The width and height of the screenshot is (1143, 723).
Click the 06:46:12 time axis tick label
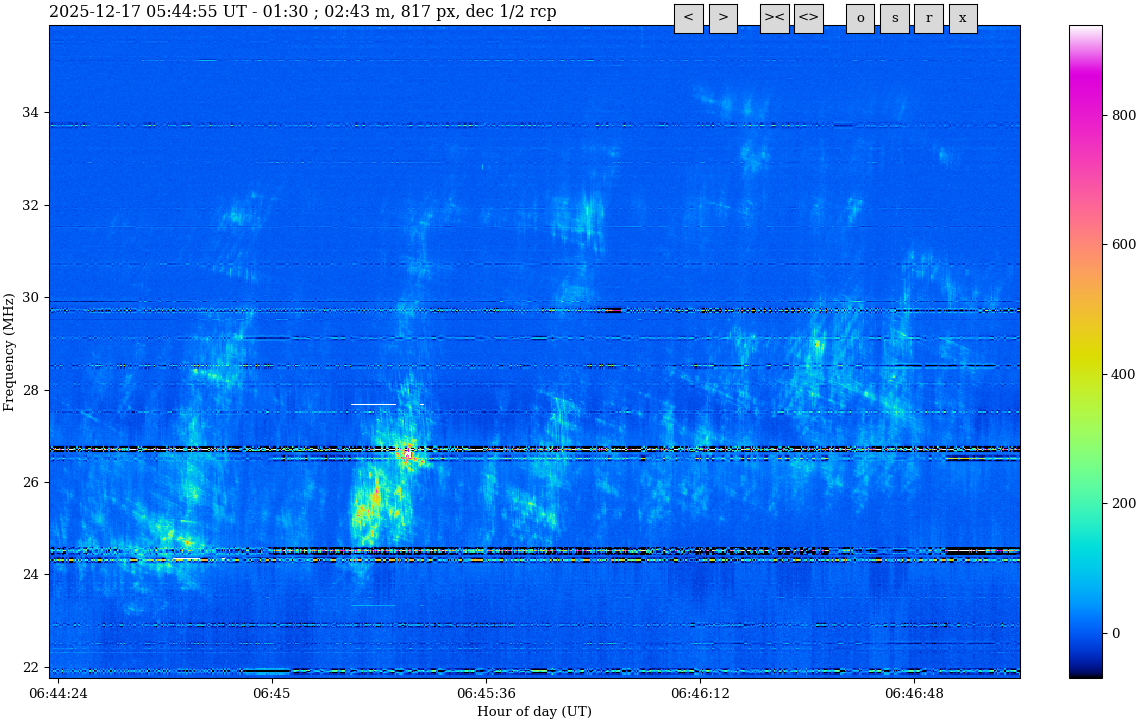click(700, 693)
